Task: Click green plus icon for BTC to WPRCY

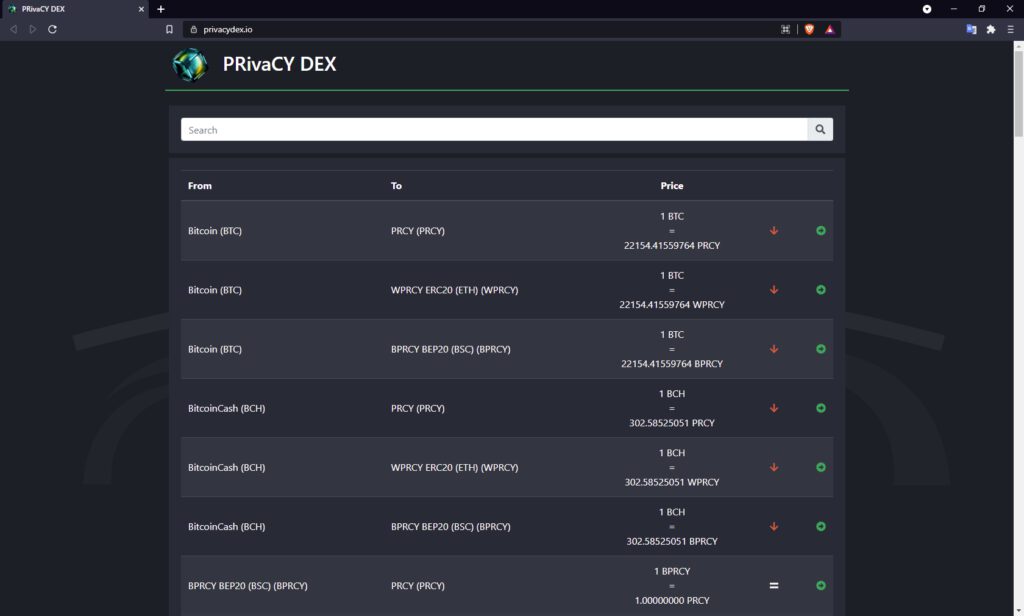Action: [x=821, y=290]
